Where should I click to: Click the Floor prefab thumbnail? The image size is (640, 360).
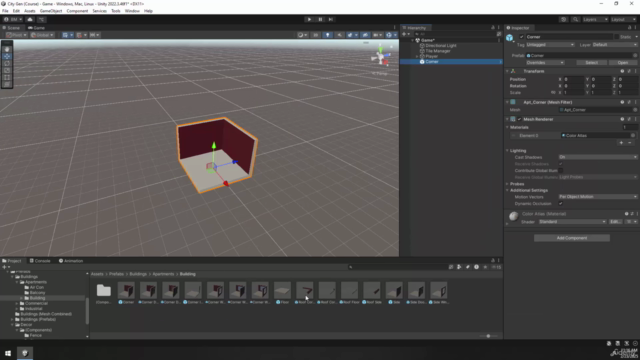click(x=282, y=290)
